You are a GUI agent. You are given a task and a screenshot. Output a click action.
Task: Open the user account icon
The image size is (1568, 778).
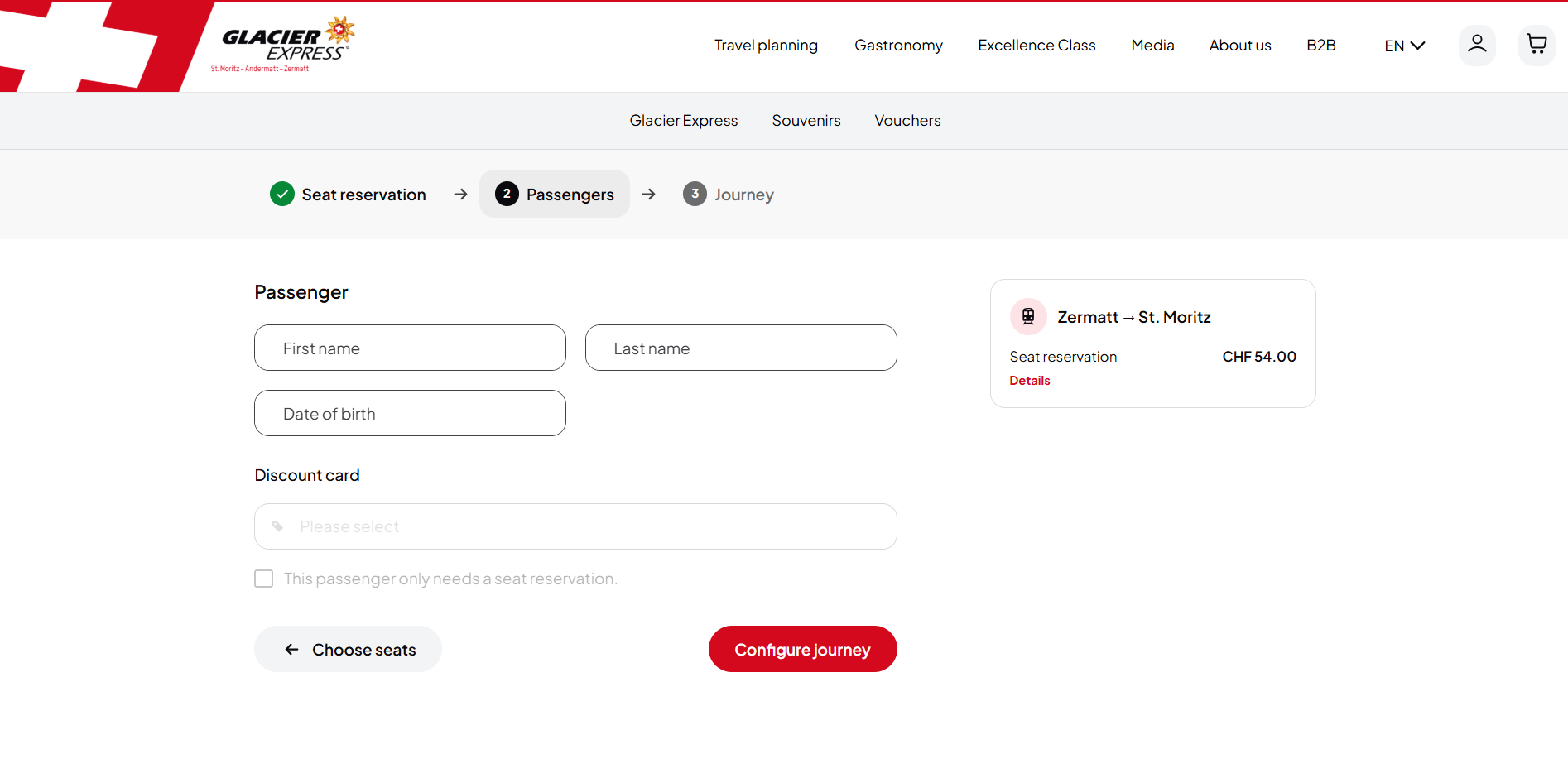pyautogui.click(x=1476, y=45)
